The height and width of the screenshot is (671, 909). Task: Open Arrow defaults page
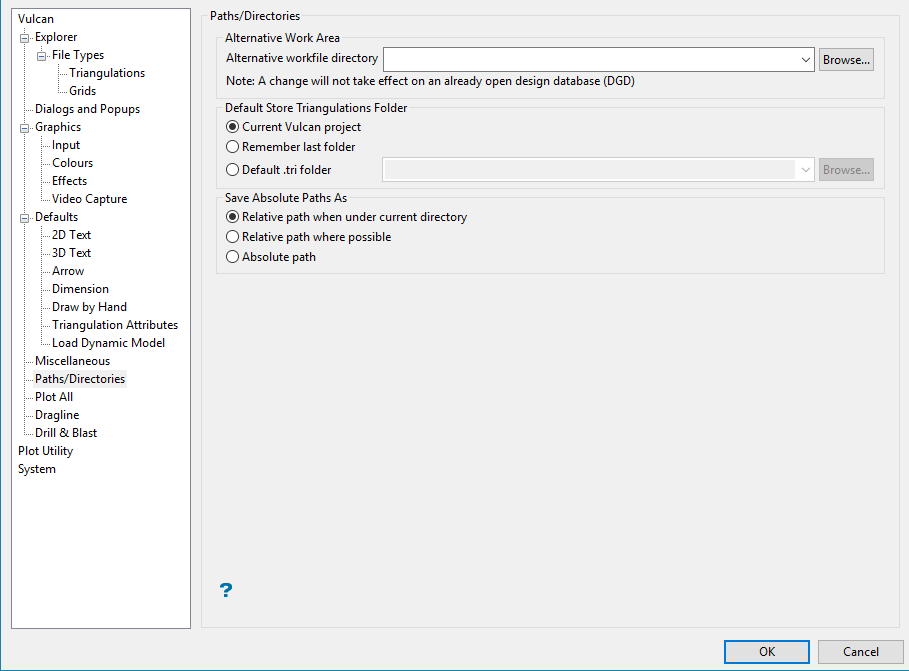click(68, 271)
